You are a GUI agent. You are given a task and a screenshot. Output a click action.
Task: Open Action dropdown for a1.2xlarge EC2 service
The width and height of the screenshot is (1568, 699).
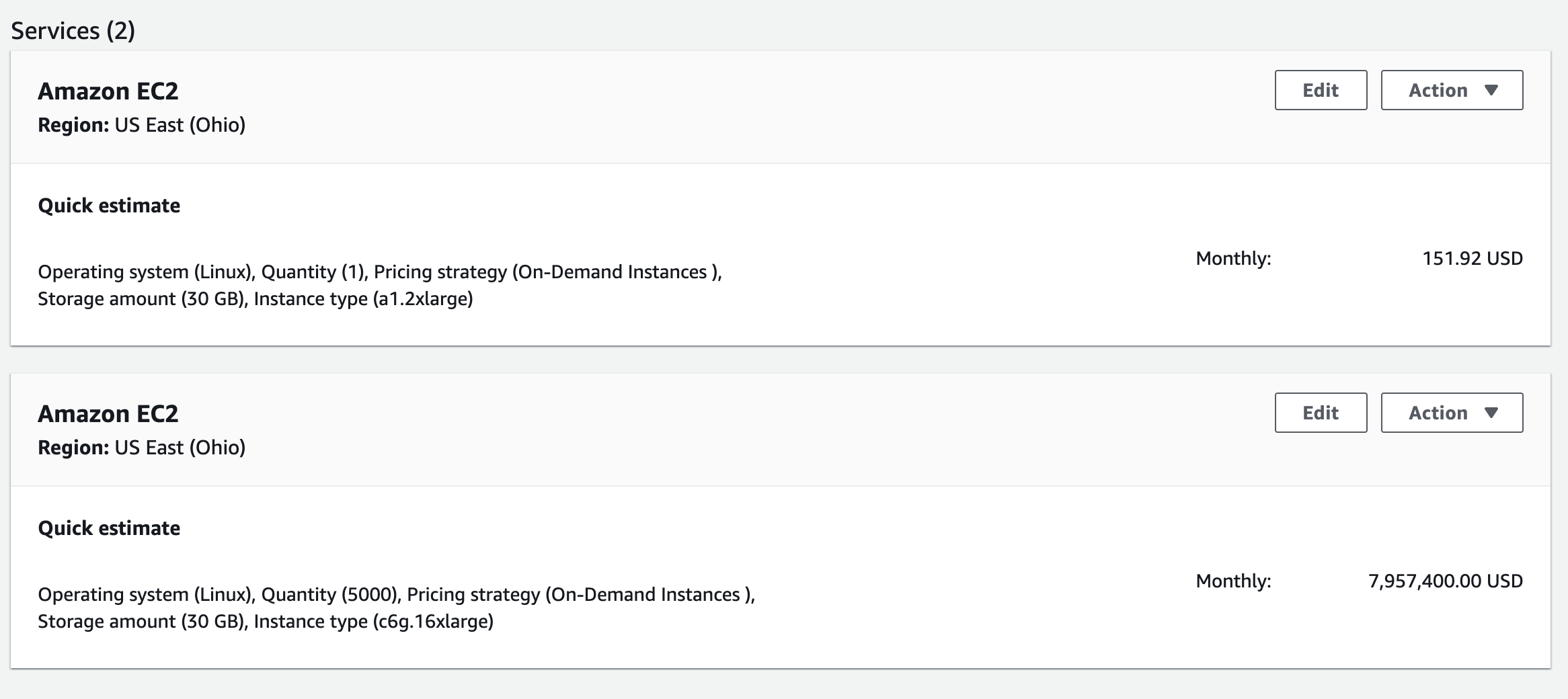1452,90
